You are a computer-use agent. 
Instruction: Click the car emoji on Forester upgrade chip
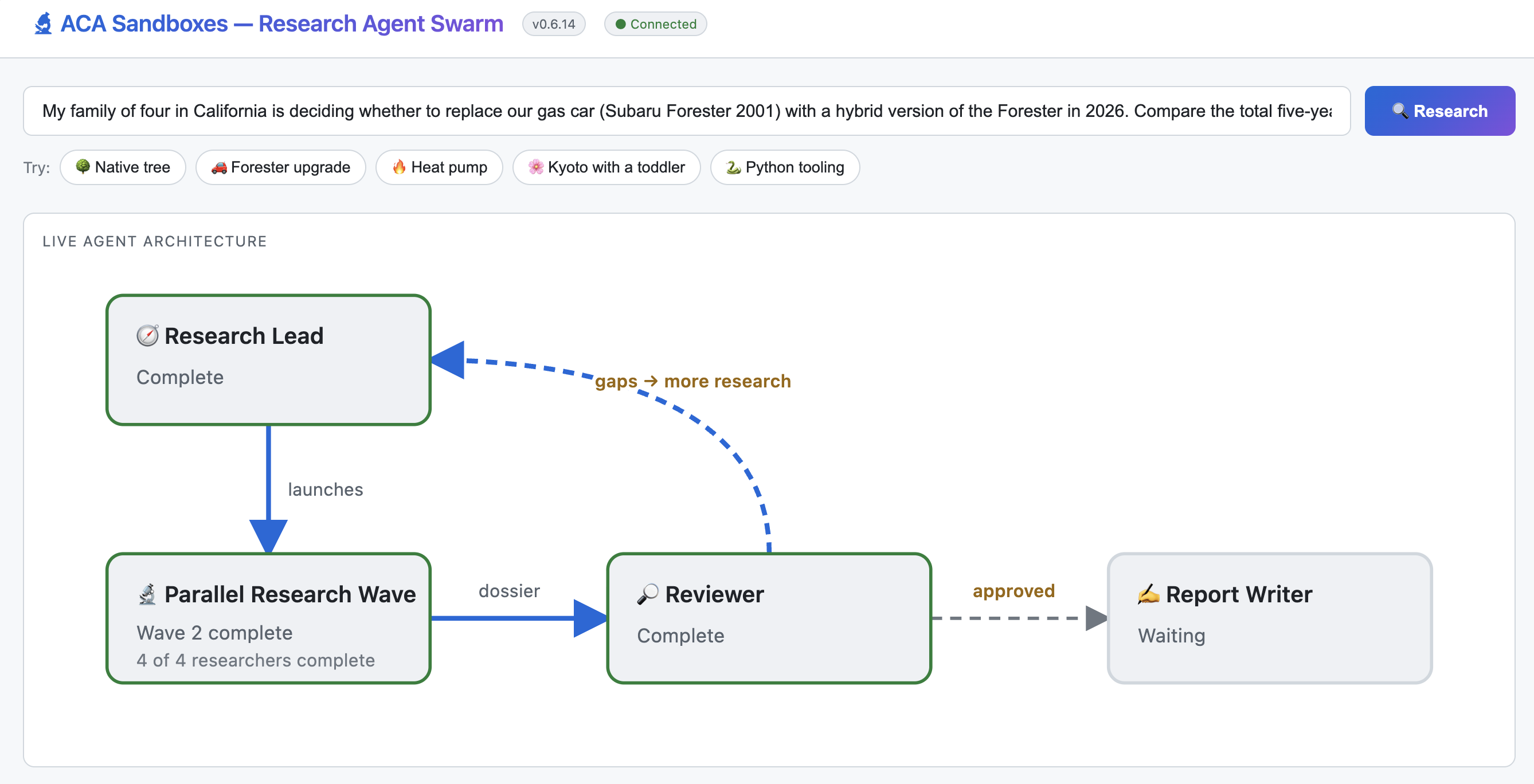pyautogui.click(x=219, y=167)
